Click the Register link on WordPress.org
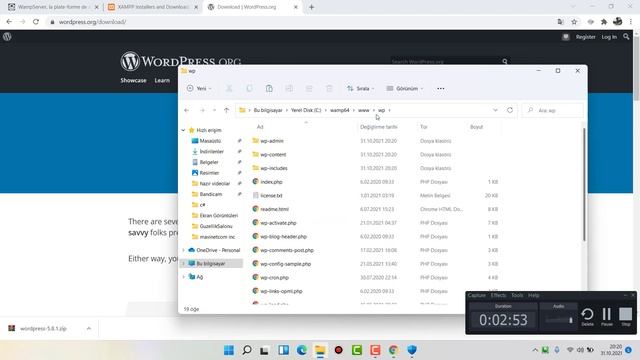 coord(585,37)
